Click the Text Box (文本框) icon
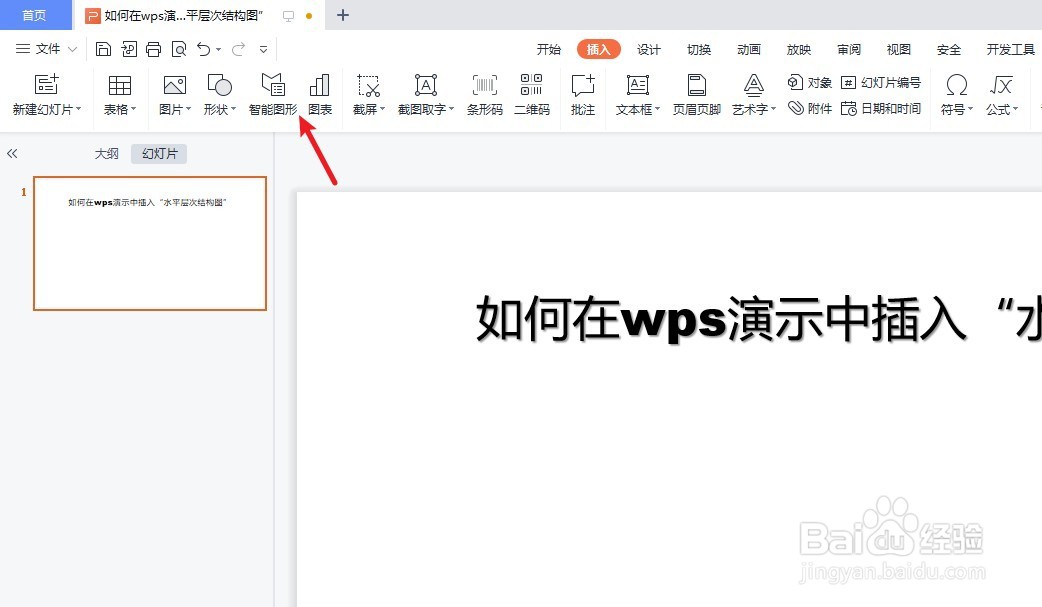This screenshot has height=607, width=1042. click(637, 84)
